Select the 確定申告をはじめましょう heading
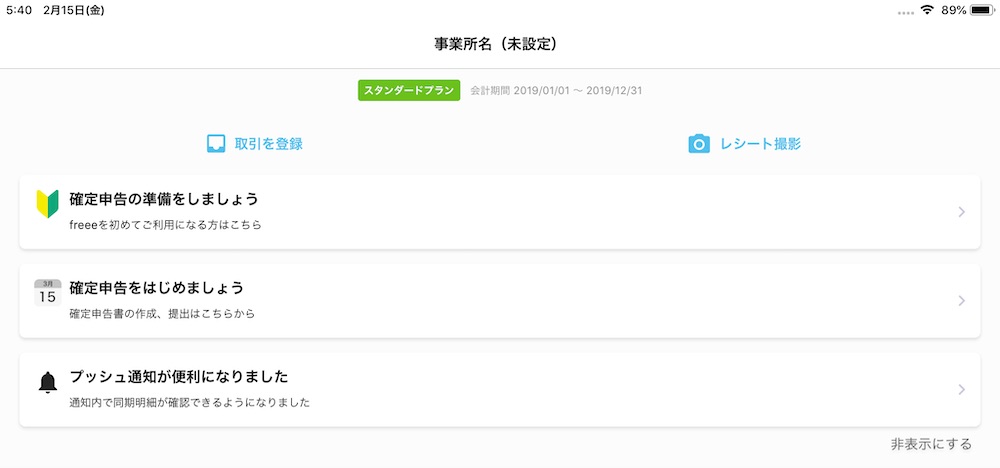 point(157,288)
